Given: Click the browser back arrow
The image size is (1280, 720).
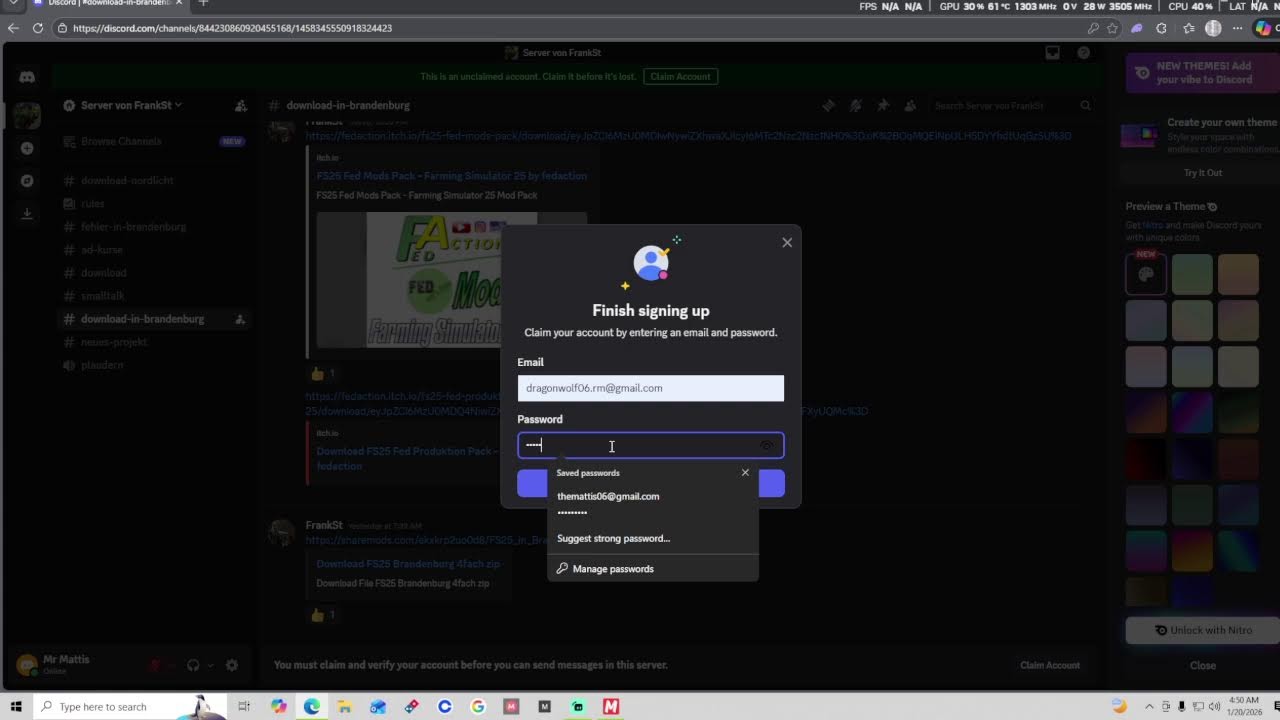Looking at the screenshot, I should pyautogui.click(x=13, y=28).
